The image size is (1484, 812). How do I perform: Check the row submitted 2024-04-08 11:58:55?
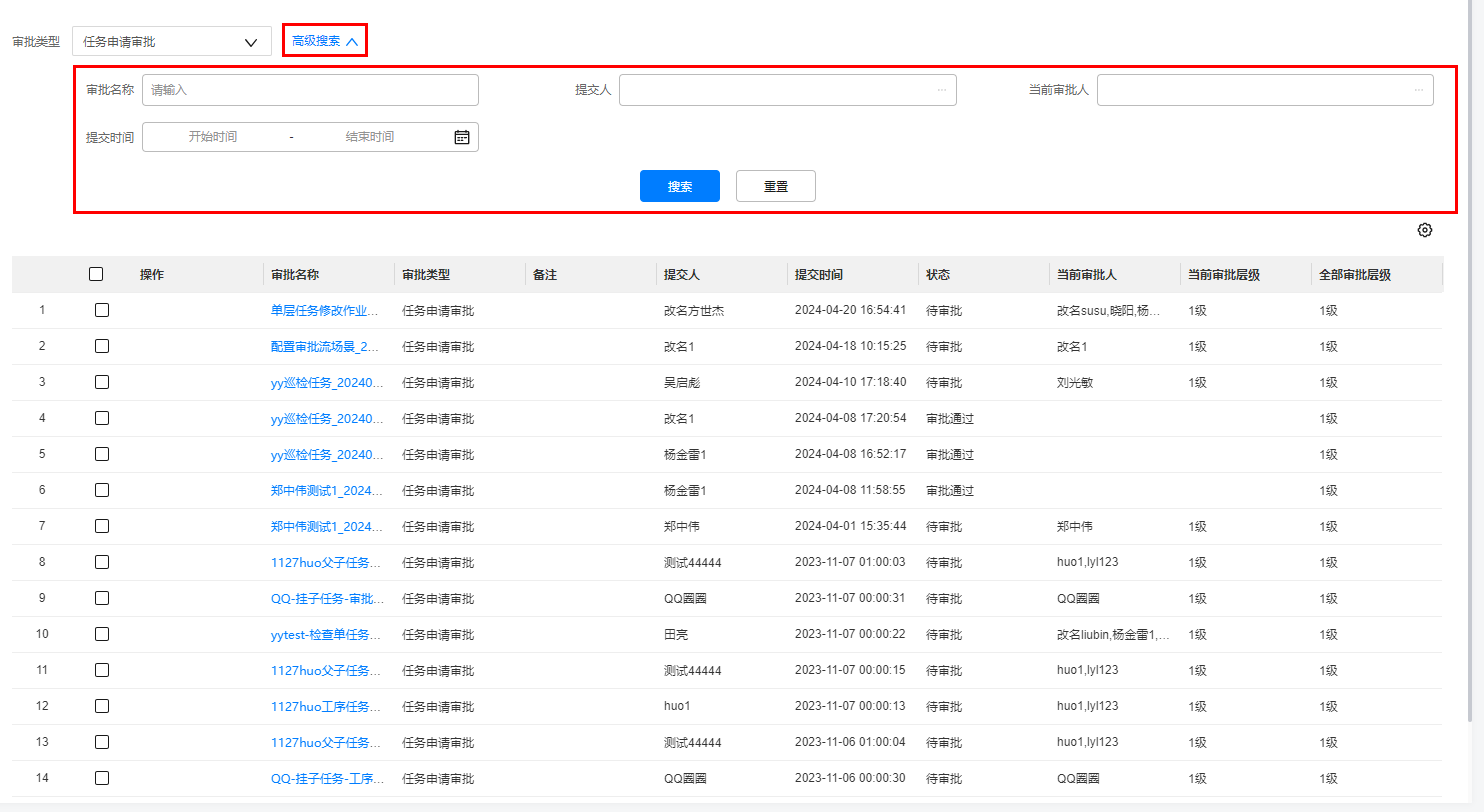tap(102, 490)
